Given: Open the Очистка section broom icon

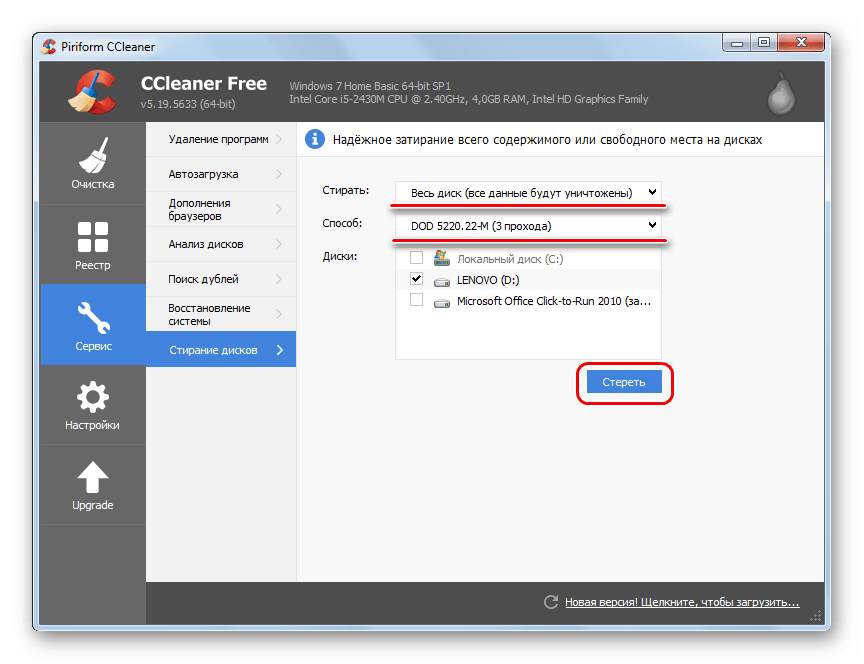Looking at the screenshot, I should click(x=92, y=155).
